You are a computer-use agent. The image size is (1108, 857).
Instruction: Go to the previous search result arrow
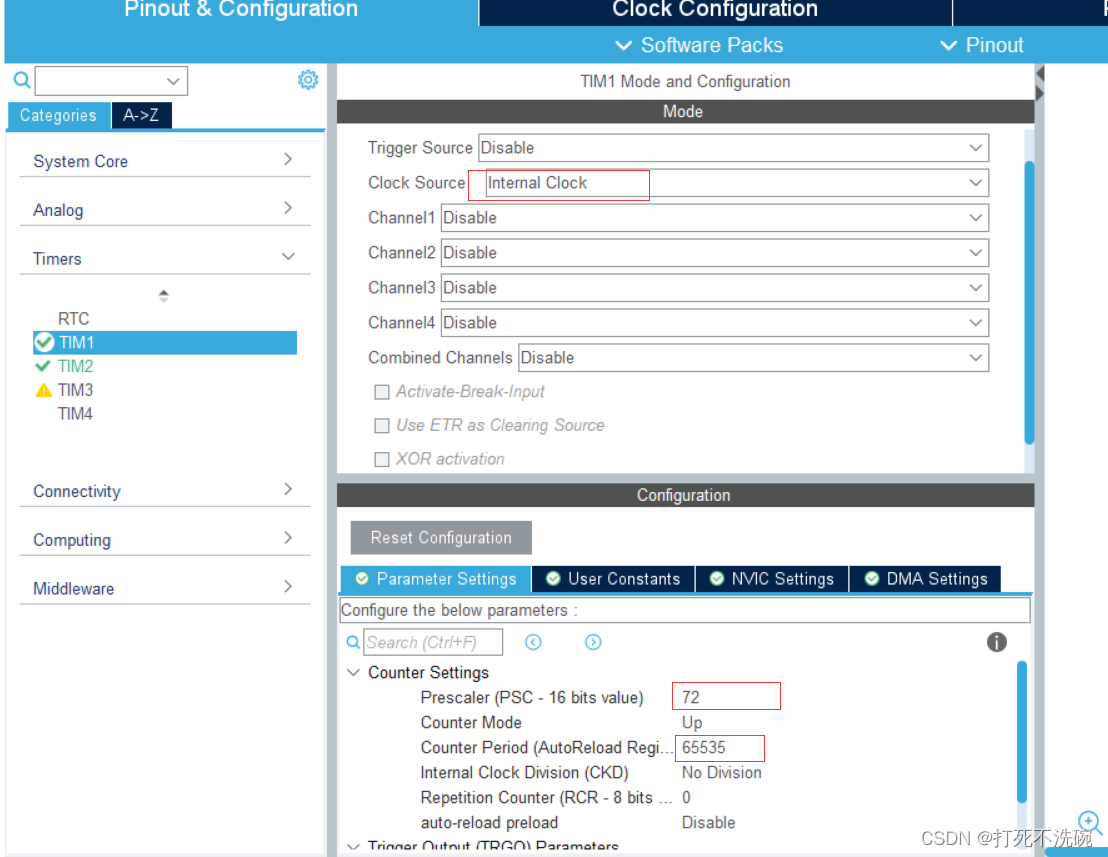[534, 642]
